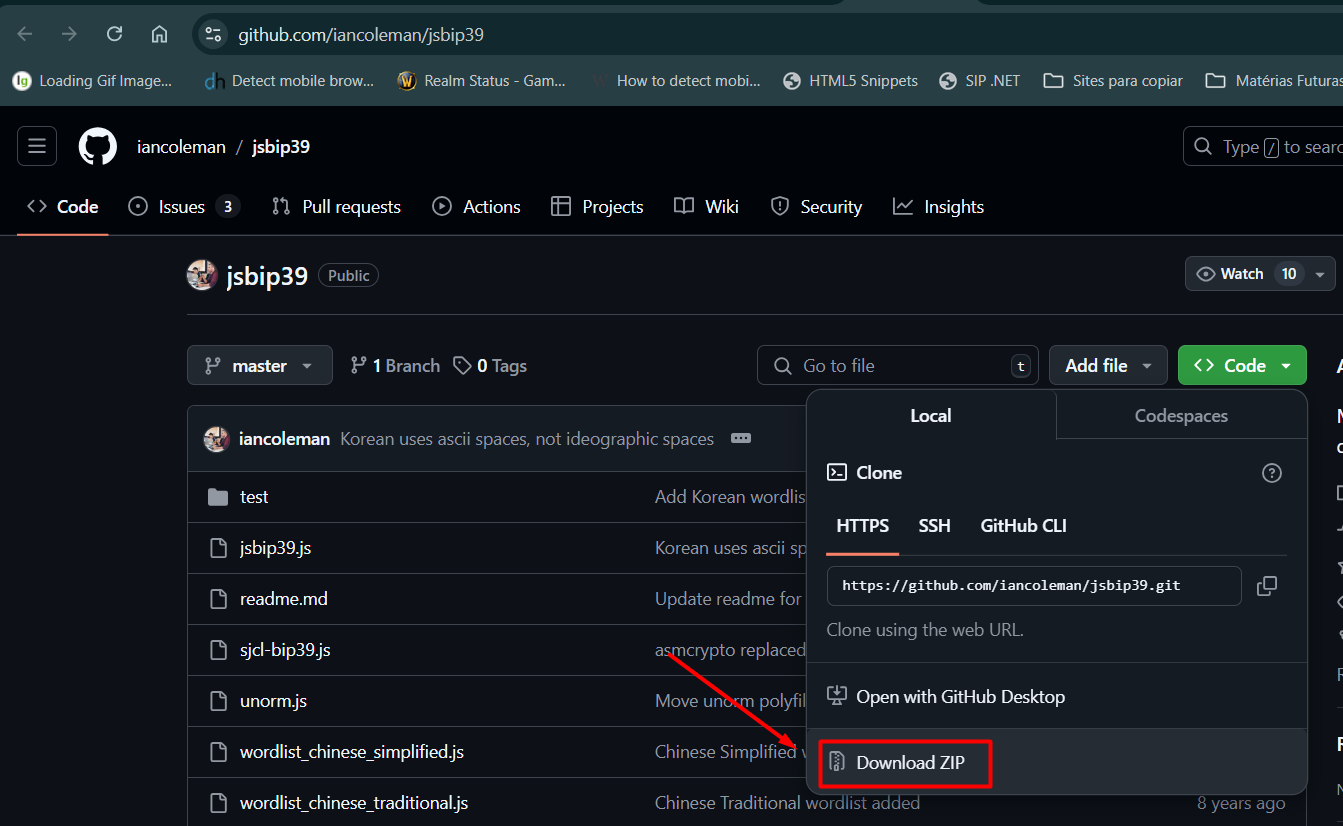Go back using the browser back arrow
The image size is (1343, 826).
click(x=25, y=34)
